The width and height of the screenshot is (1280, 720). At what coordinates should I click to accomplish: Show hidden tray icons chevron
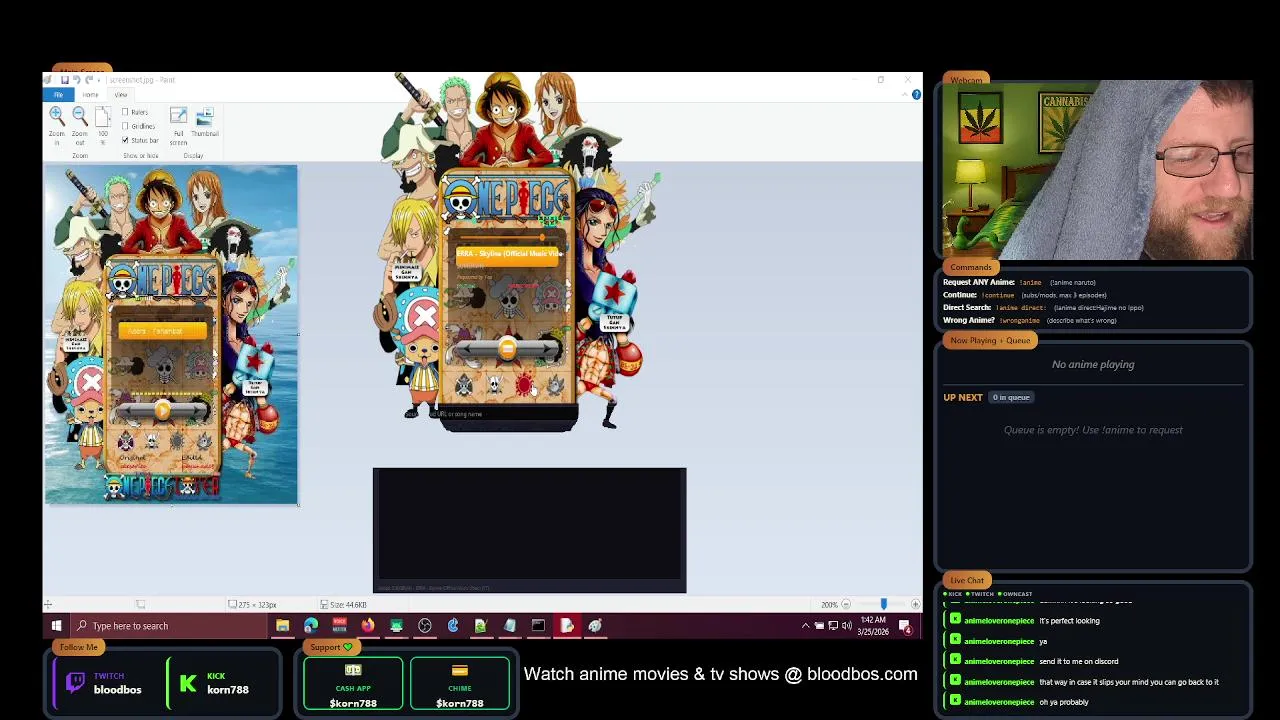pos(805,626)
